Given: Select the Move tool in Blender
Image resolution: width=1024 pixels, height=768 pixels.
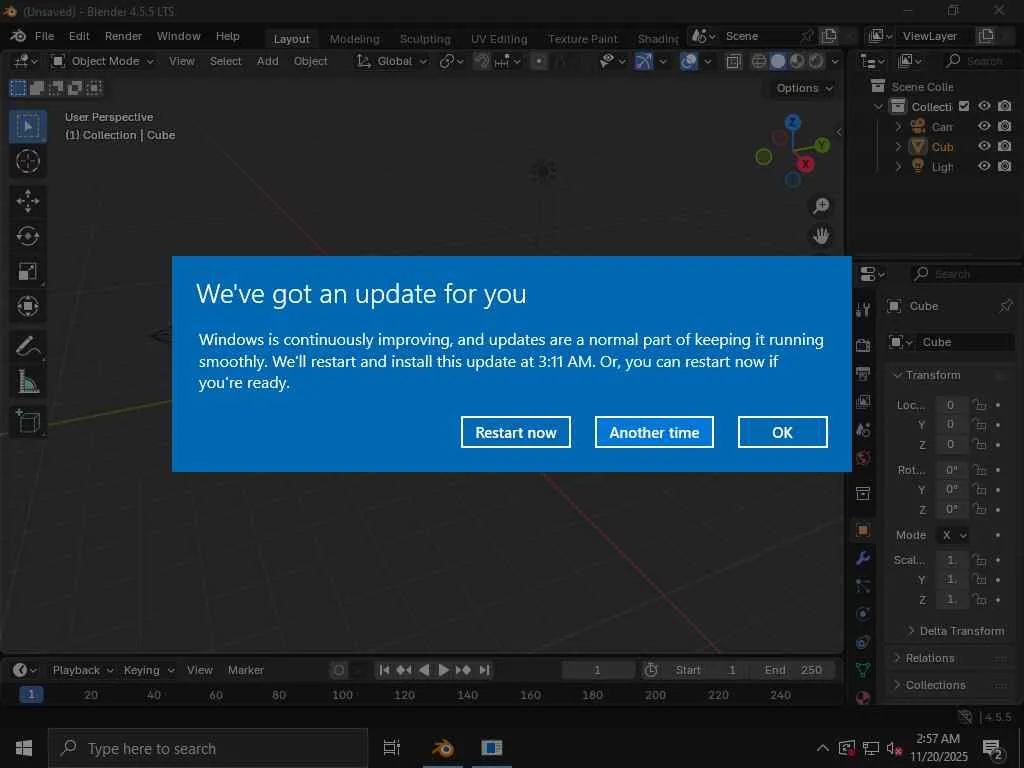Looking at the screenshot, I should [27, 201].
